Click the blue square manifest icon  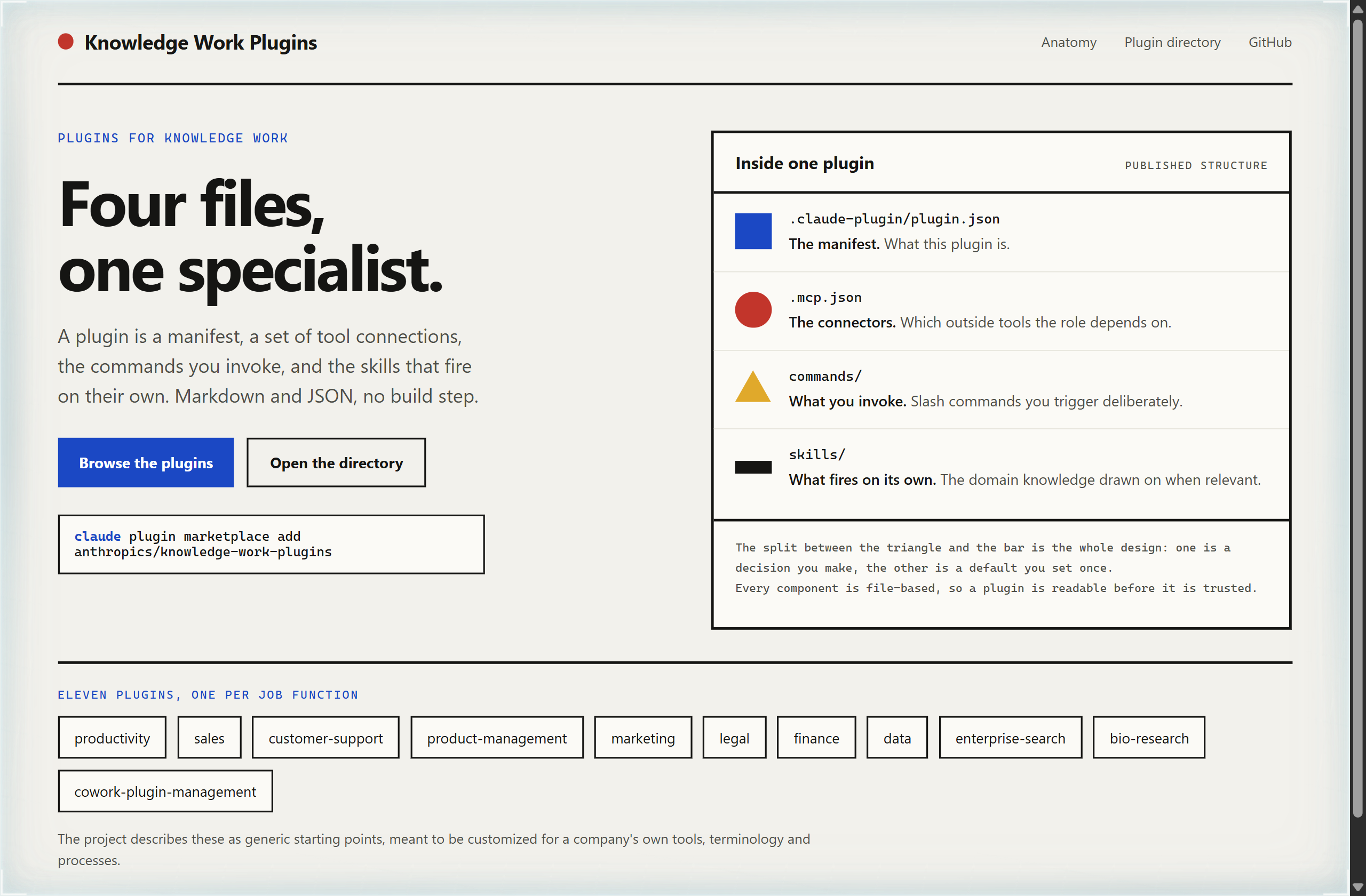pyautogui.click(x=753, y=231)
